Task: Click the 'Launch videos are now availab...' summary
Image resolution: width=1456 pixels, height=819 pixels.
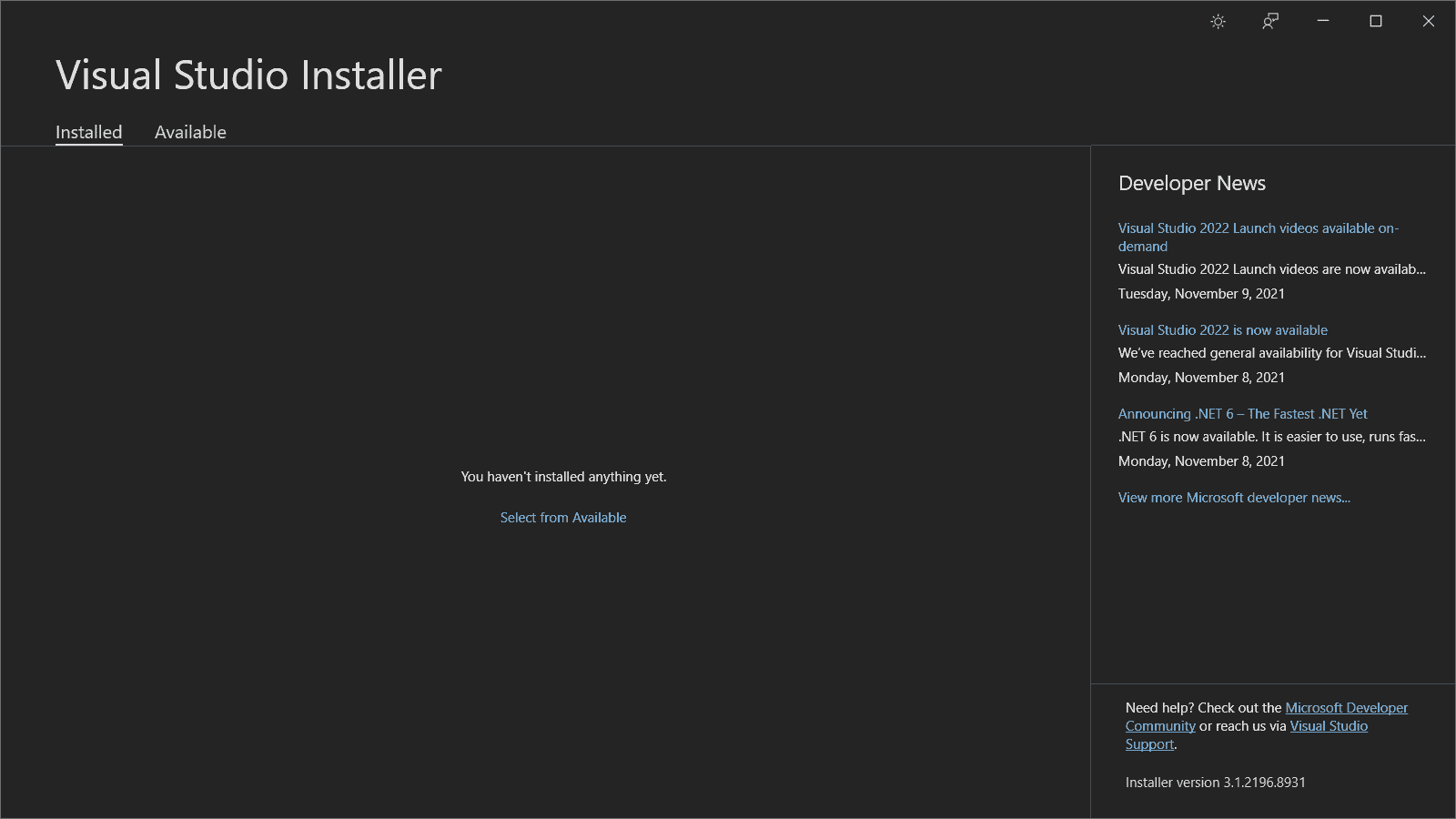Action: [x=1272, y=269]
